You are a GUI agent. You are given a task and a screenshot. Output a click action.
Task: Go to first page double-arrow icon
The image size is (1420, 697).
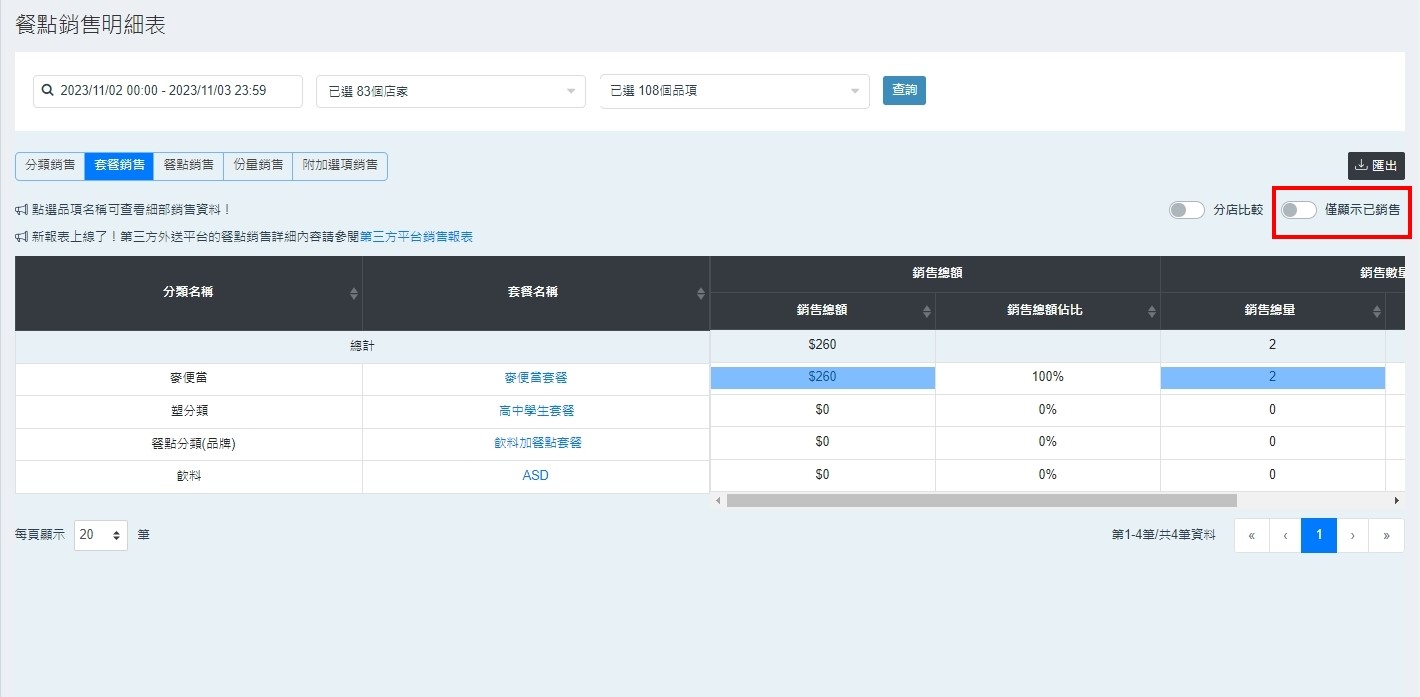click(1251, 535)
